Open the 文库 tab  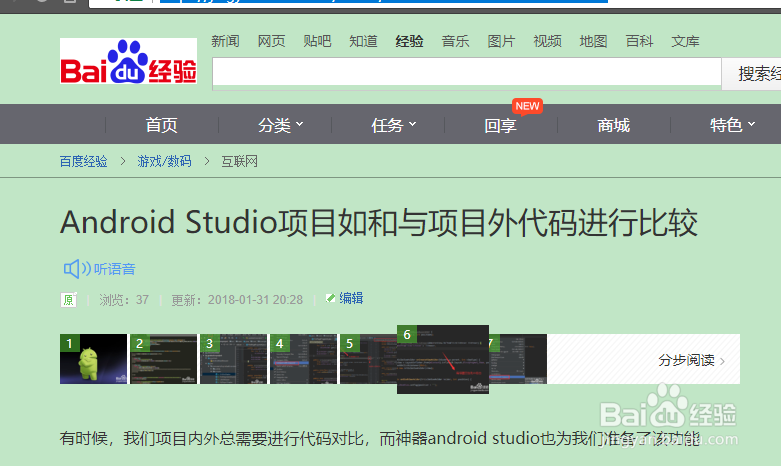685,41
